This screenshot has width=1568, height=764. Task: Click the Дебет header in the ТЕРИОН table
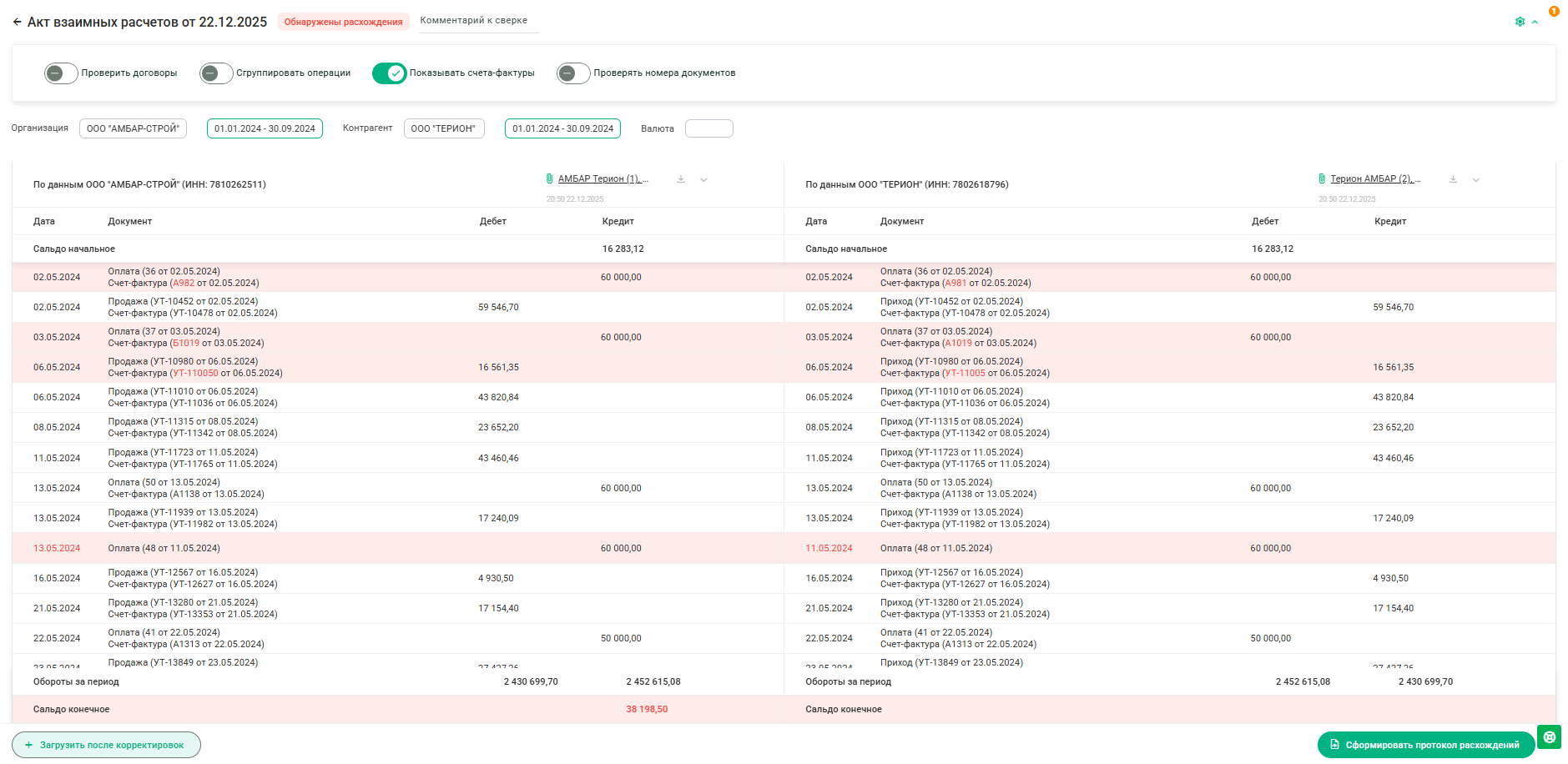(1265, 222)
